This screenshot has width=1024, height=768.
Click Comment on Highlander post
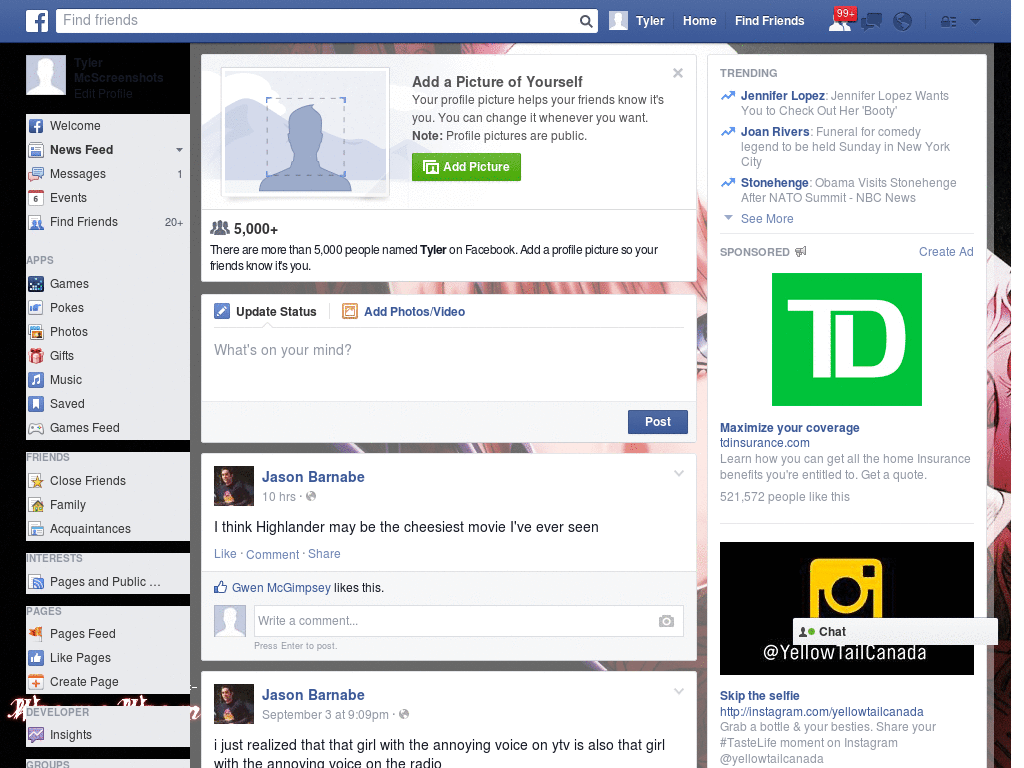click(272, 554)
